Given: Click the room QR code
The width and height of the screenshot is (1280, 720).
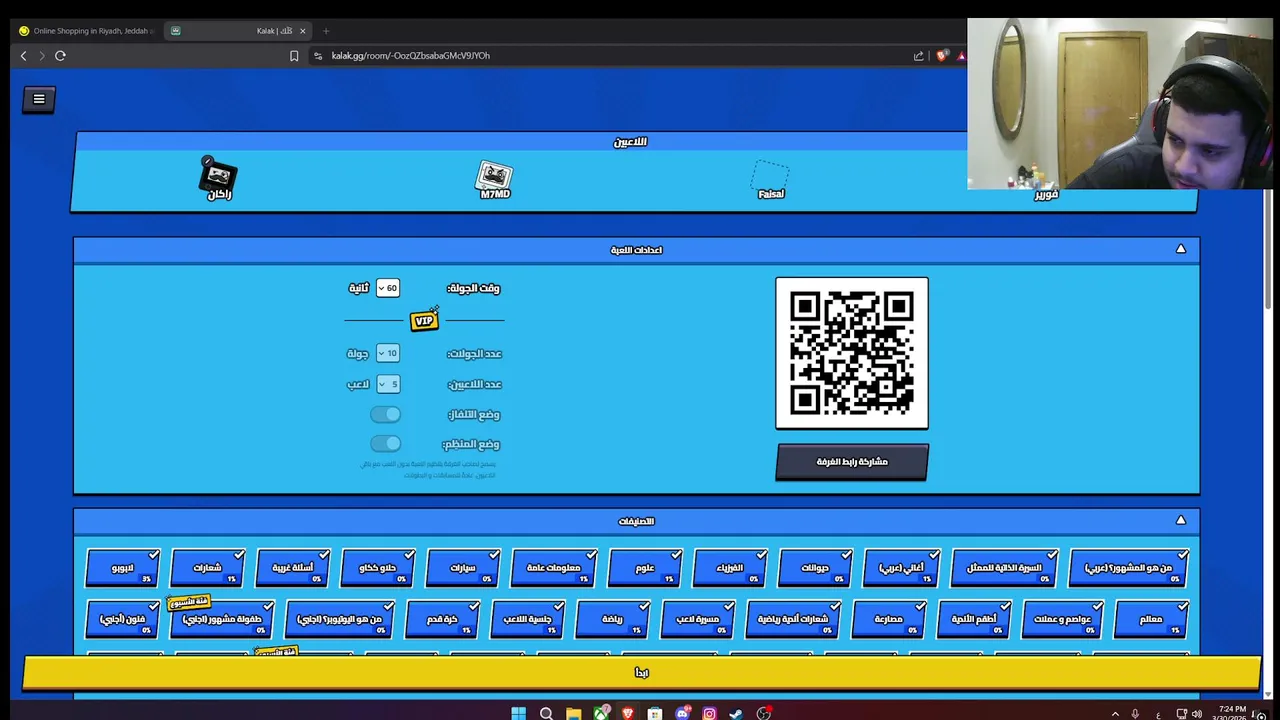Looking at the screenshot, I should (x=852, y=353).
